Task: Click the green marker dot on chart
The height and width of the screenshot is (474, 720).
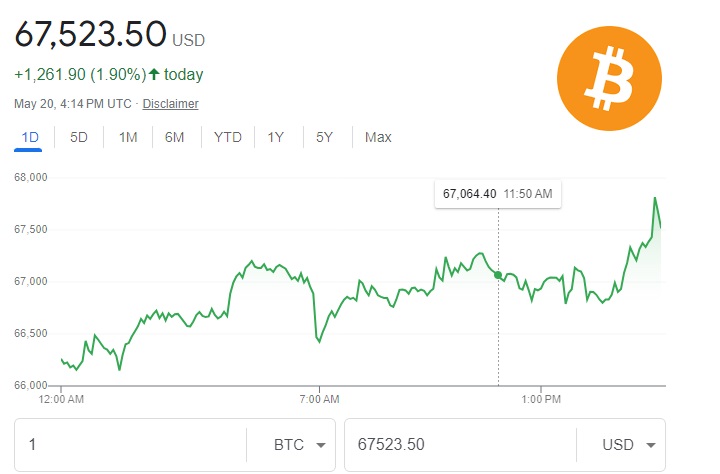Action: pos(498,275)
